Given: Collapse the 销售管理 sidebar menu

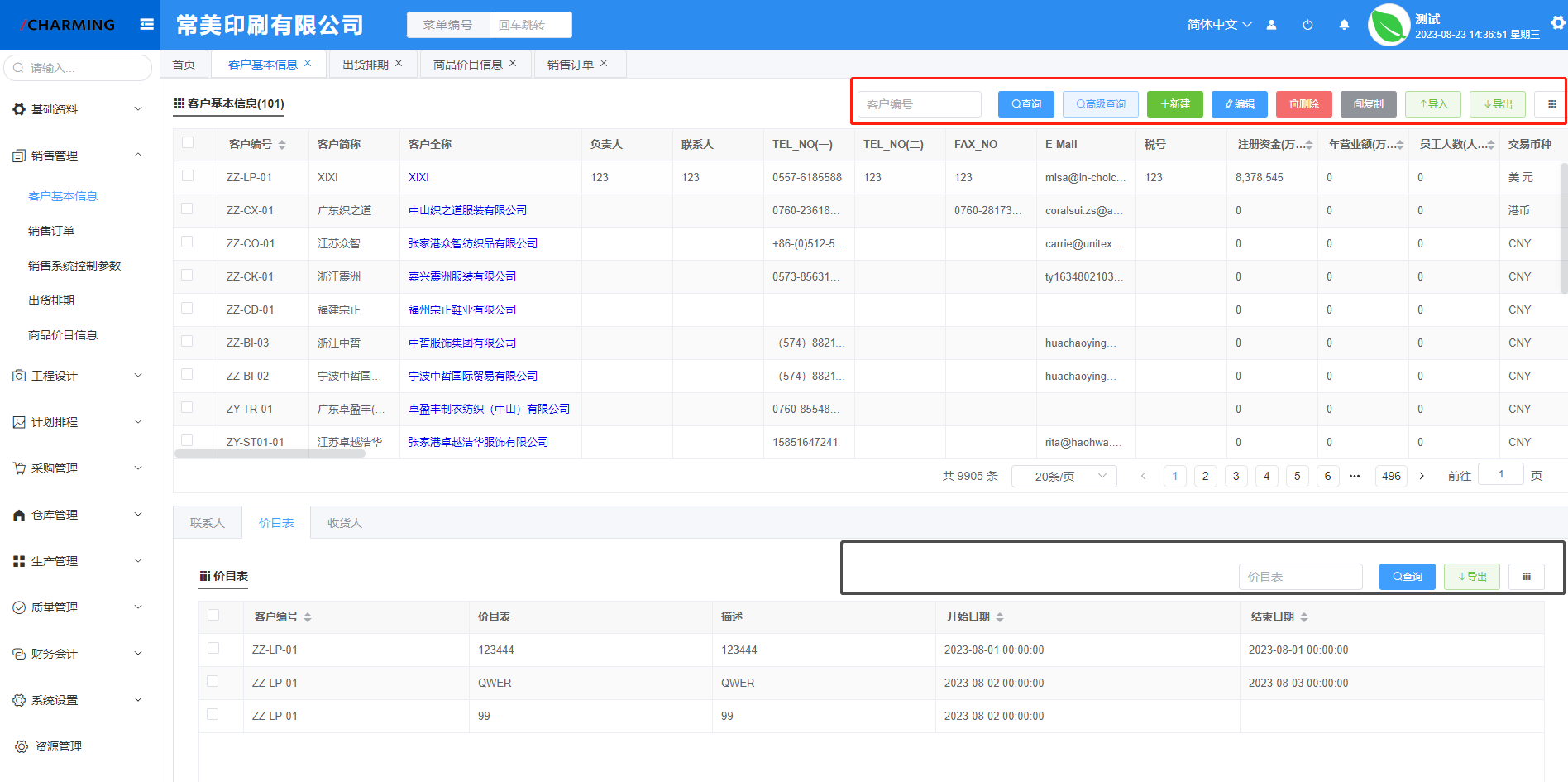Looking at the screenshot, I should pyautogui.click(x=80, y=156).
